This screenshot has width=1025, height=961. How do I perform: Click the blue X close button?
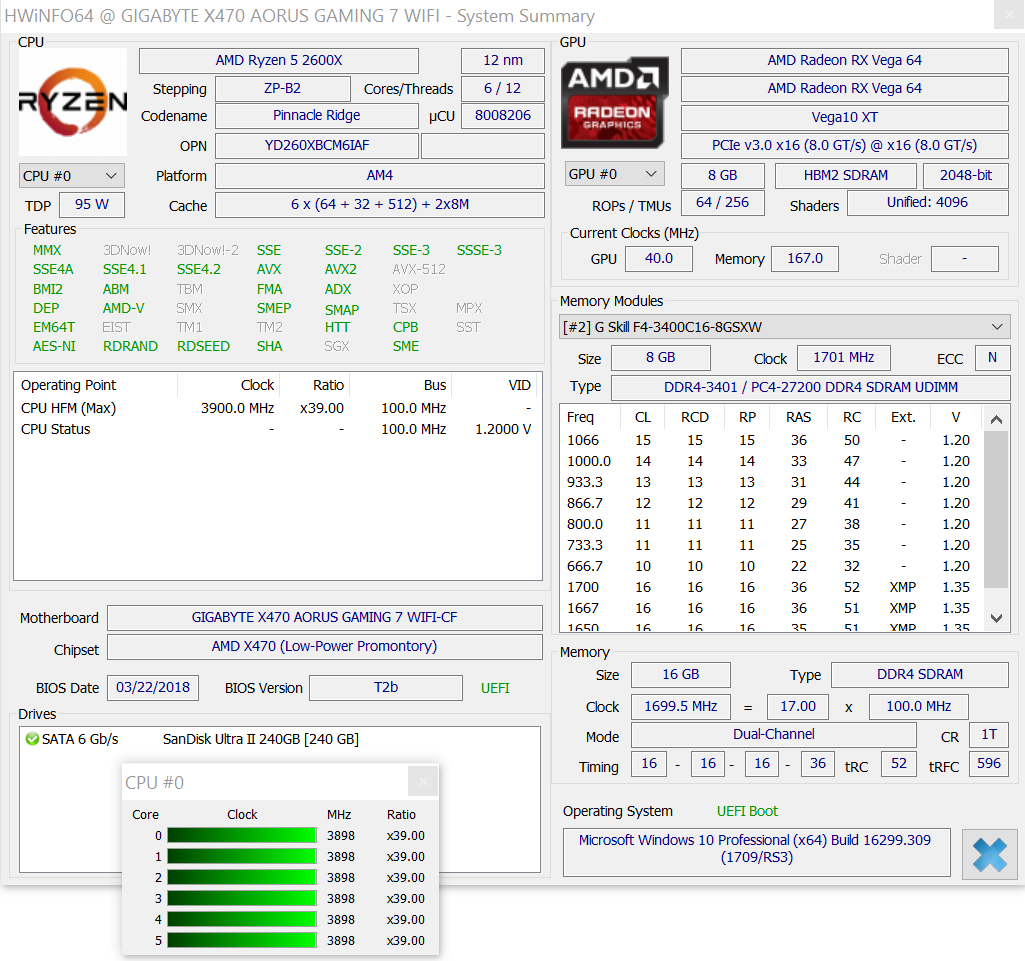click(989, 854)
